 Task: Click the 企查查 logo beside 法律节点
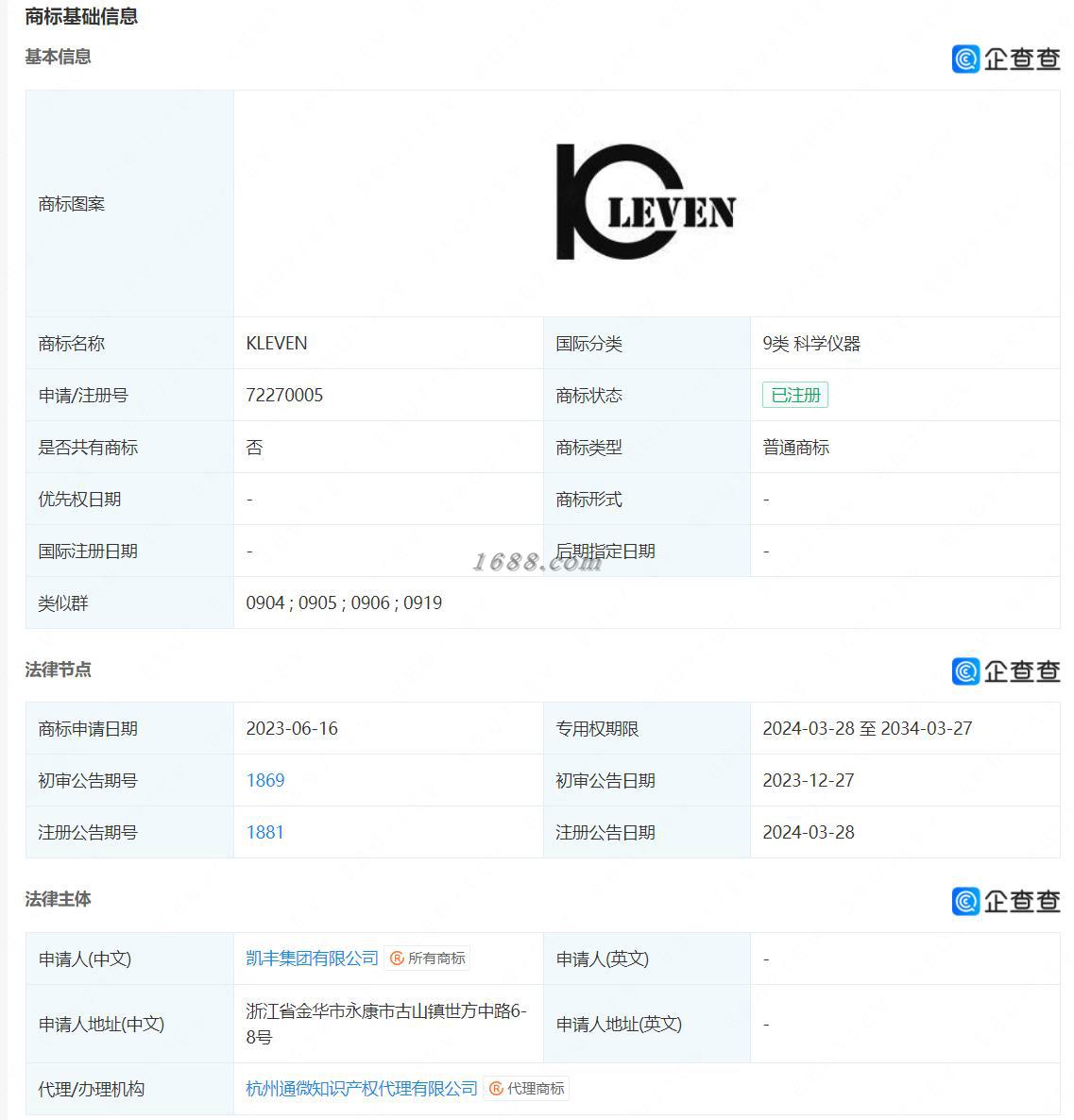pos(1005,670)
